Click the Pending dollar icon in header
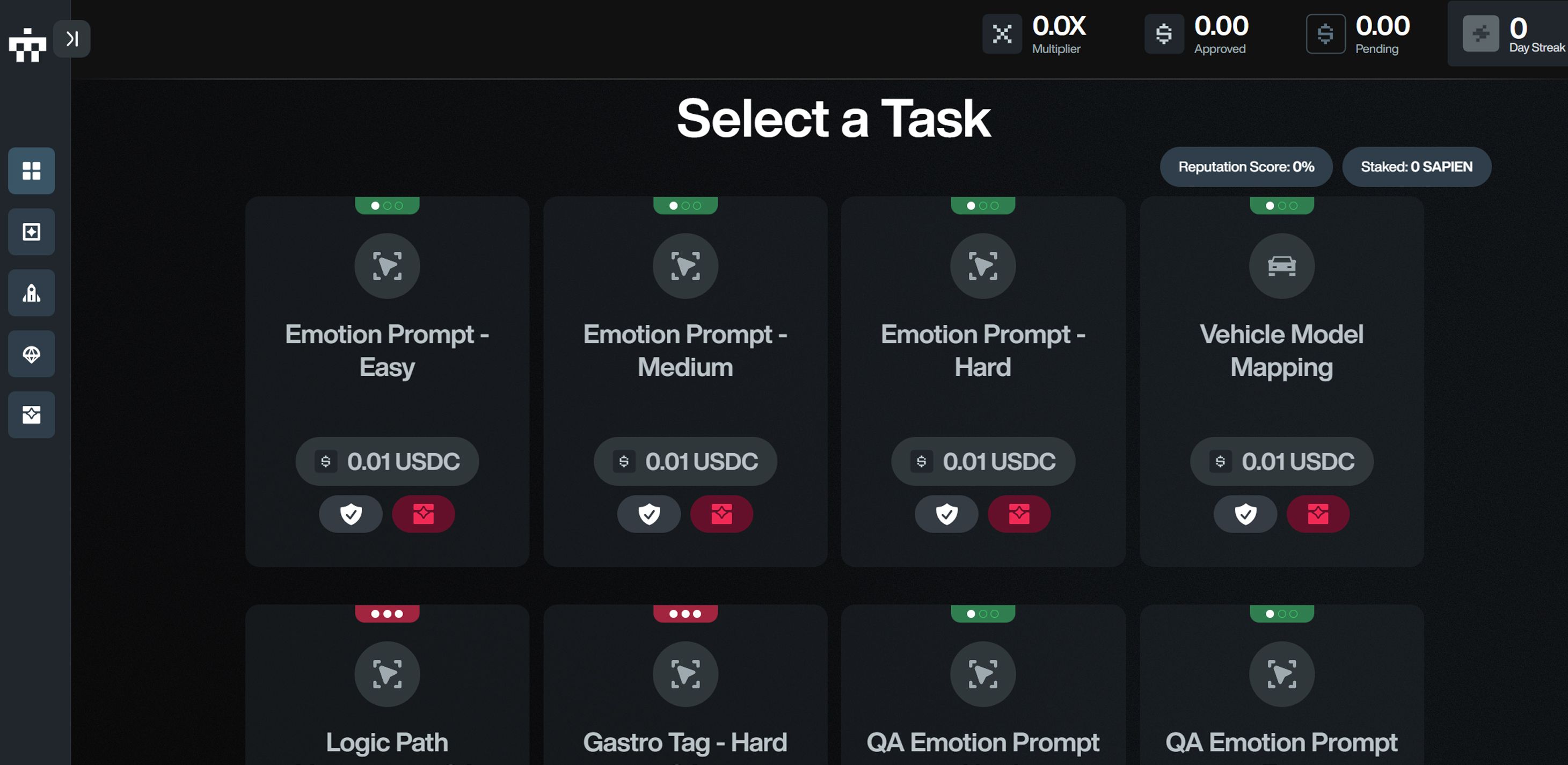 tap(1325, 34)
